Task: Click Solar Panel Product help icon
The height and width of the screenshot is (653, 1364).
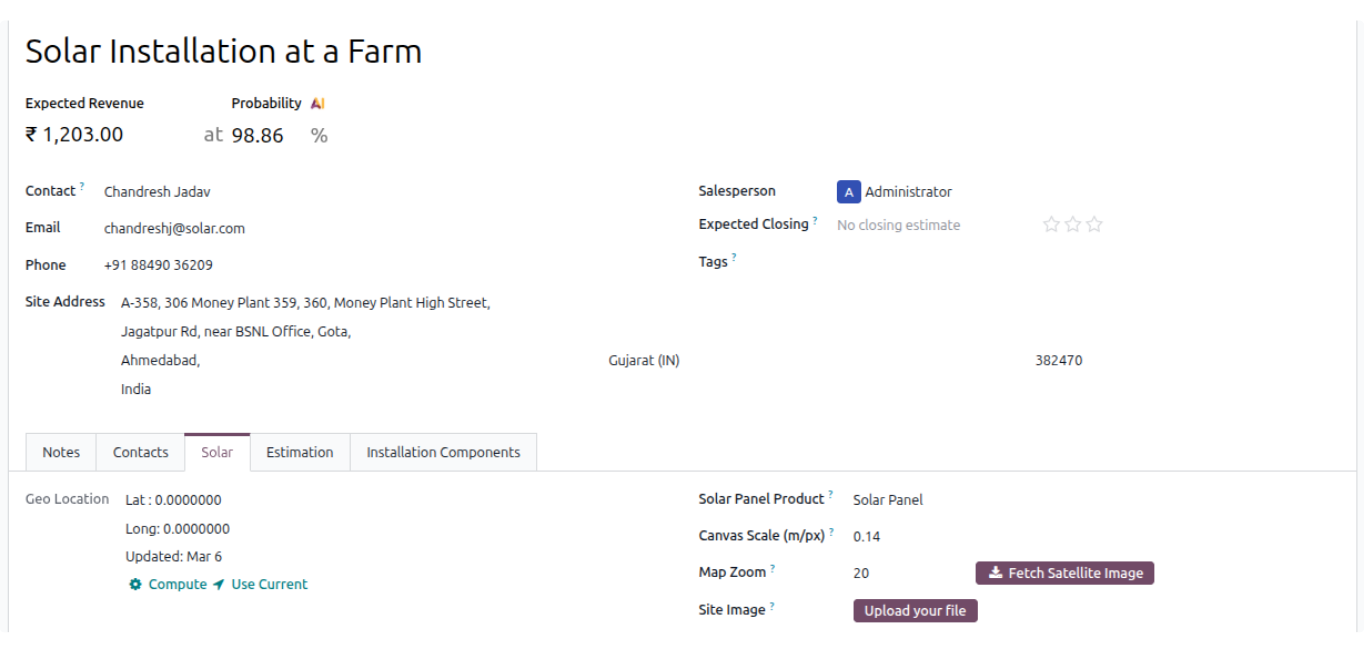Action: [x=831, y=494]
